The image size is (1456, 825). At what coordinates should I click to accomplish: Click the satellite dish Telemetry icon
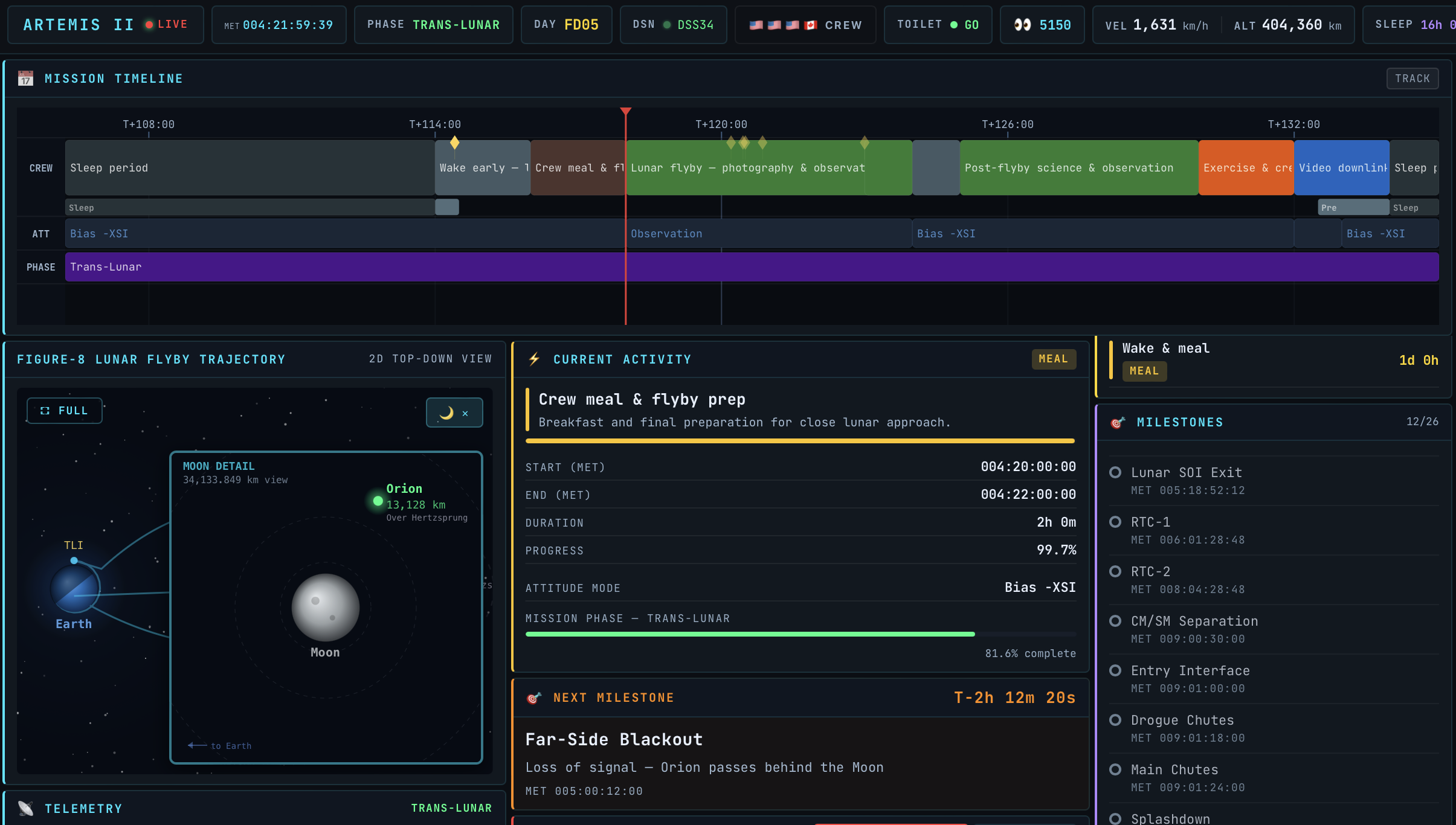pos(25,808)
